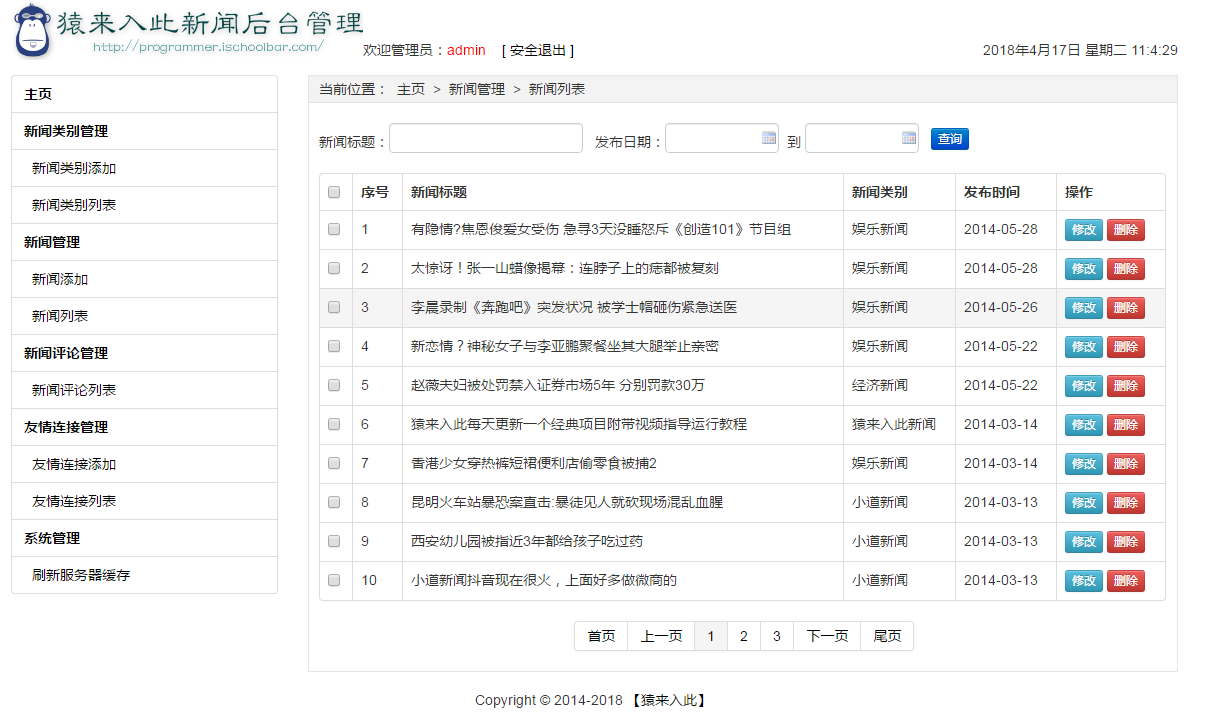The width and height of the screenshot is (1211, 718).
Task: Check the box for news row 1
Action: (x=334, y=229)
